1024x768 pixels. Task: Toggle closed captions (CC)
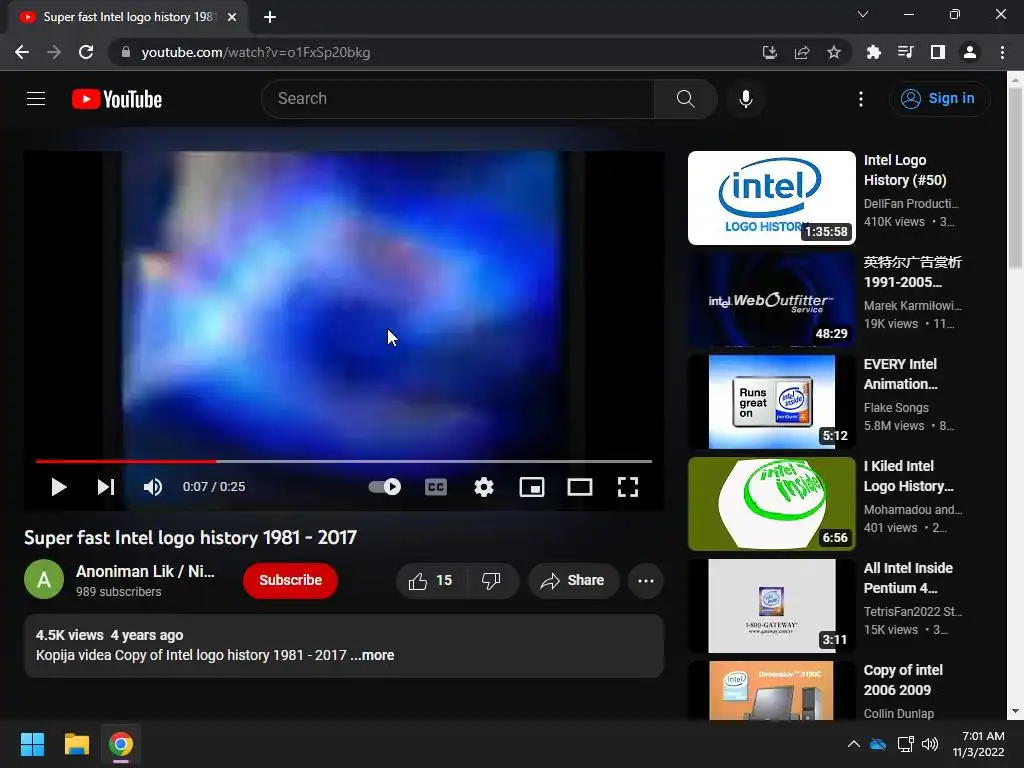[436, 487]
